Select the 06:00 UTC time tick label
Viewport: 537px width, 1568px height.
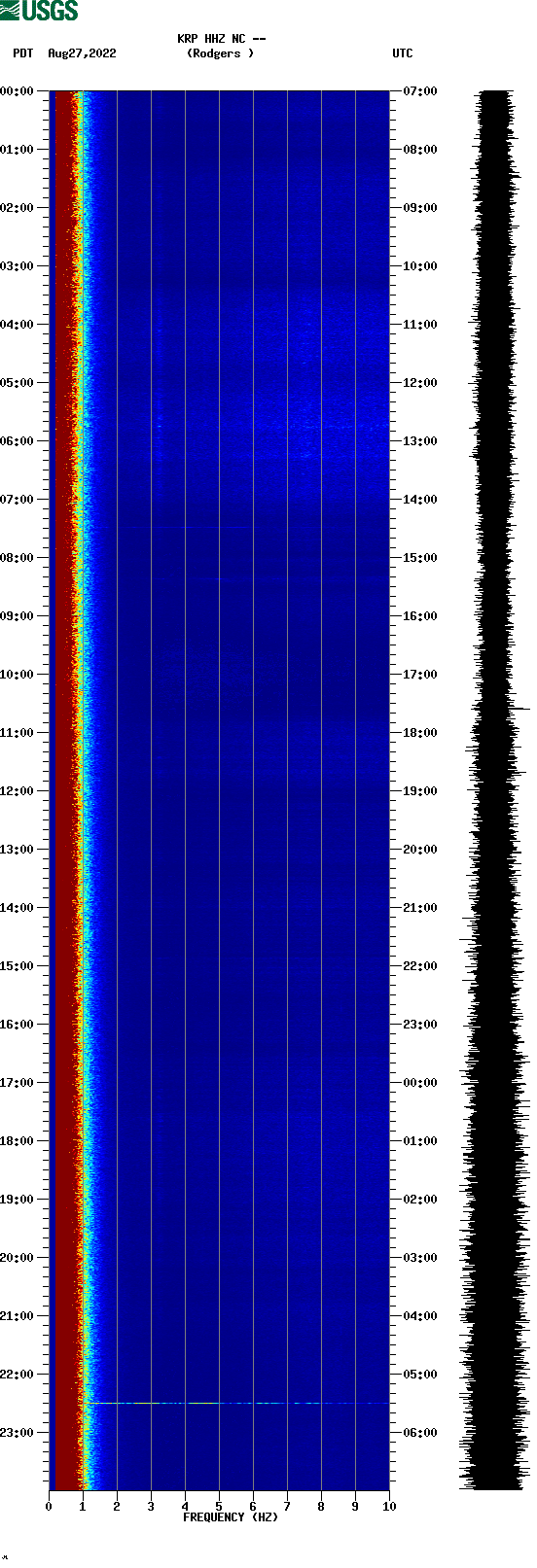click(420, 1433)
